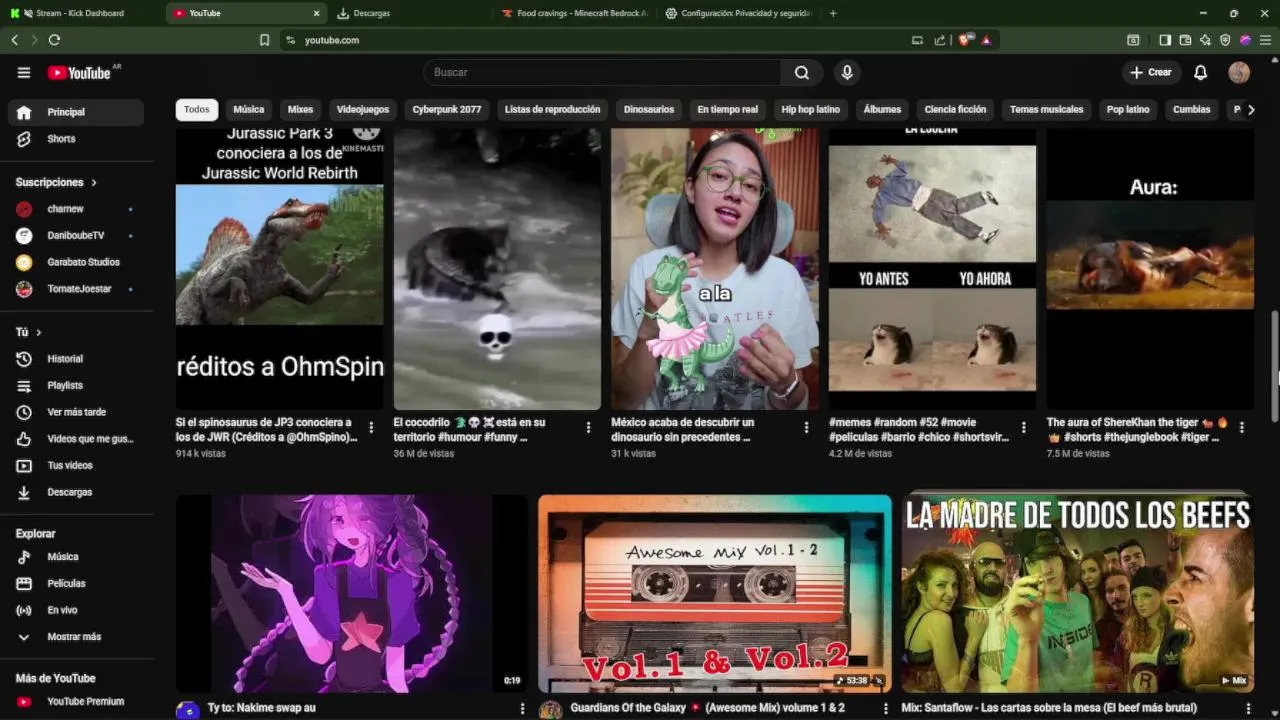Open Ver más tarde list
Screen dimensions: 1280x720
[76, 412]
